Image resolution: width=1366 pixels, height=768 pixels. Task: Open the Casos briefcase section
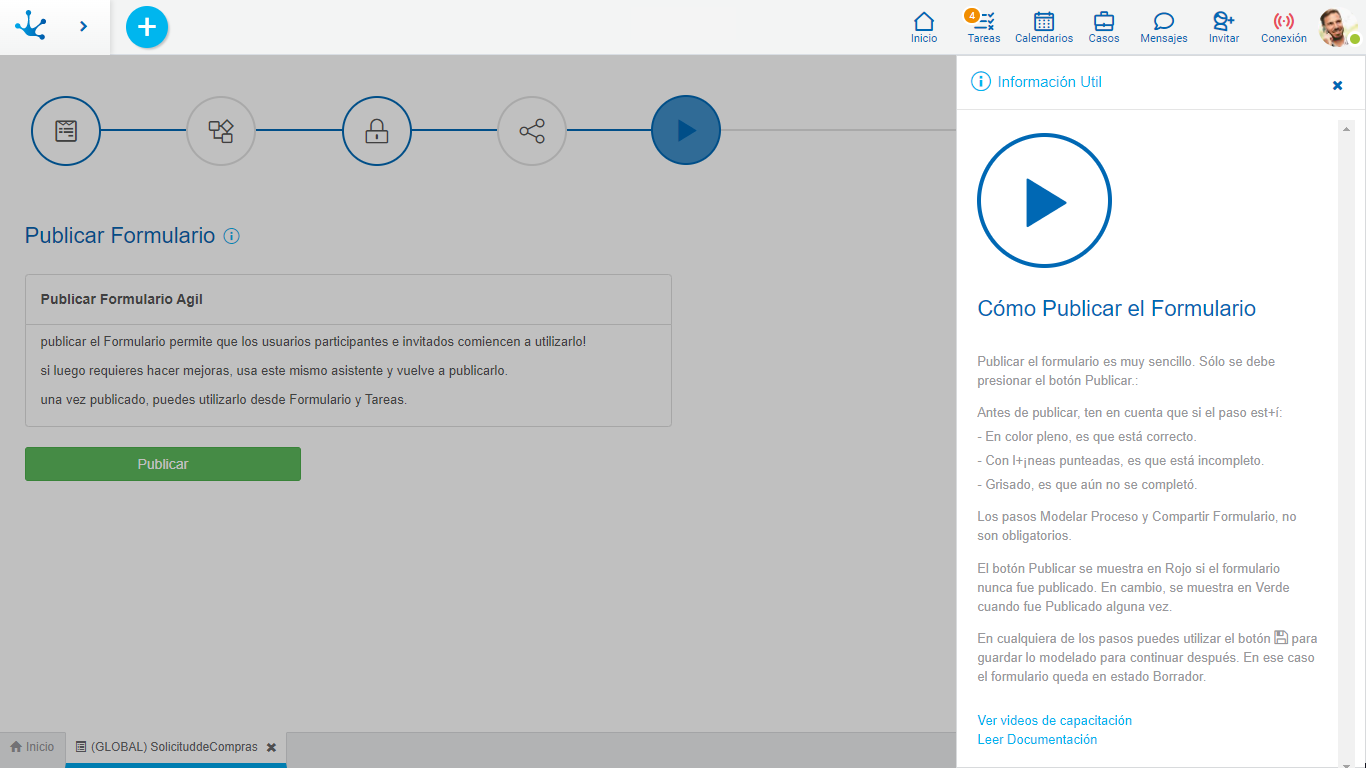tap(1104, 27)
